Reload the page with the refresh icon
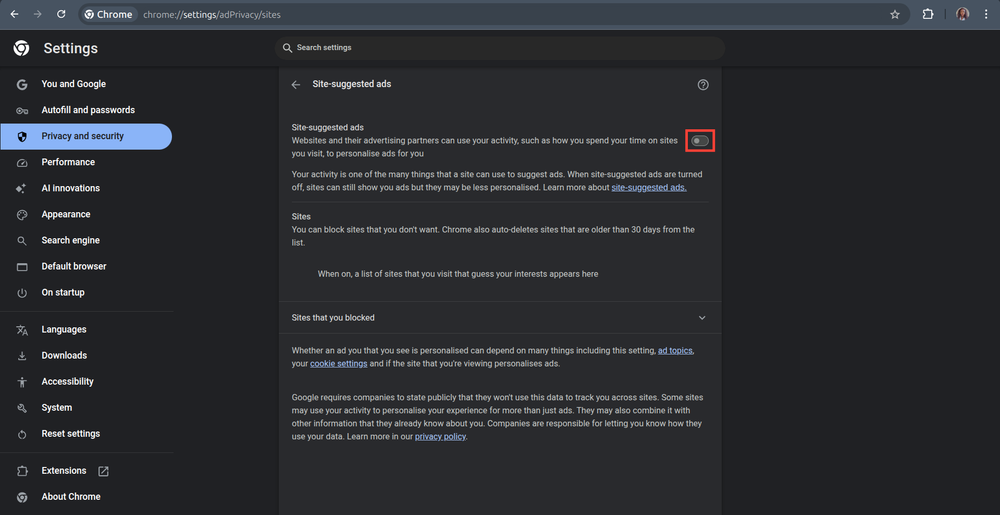Screen dimensions: 1000x515 [61, 15]
